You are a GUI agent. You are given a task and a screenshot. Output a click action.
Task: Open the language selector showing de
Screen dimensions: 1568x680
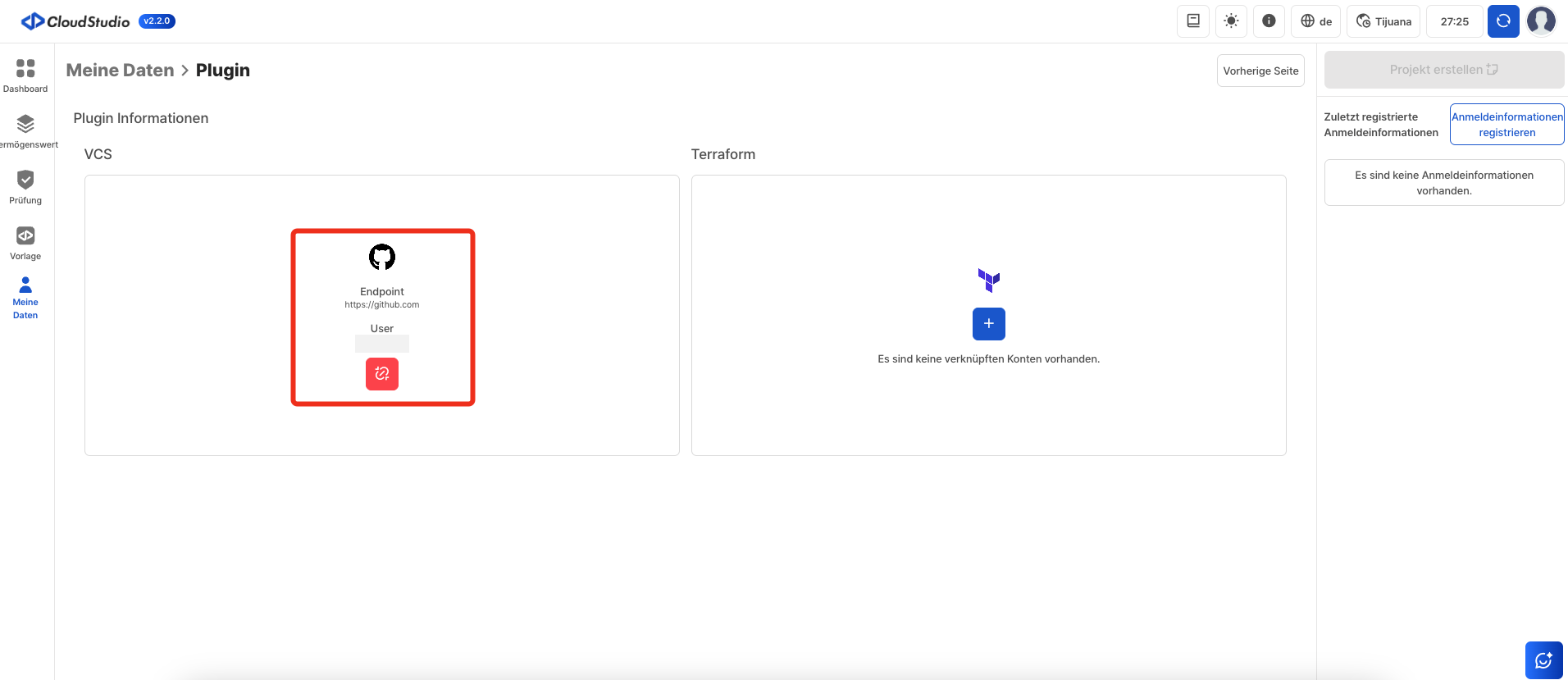click(1315, 21)
